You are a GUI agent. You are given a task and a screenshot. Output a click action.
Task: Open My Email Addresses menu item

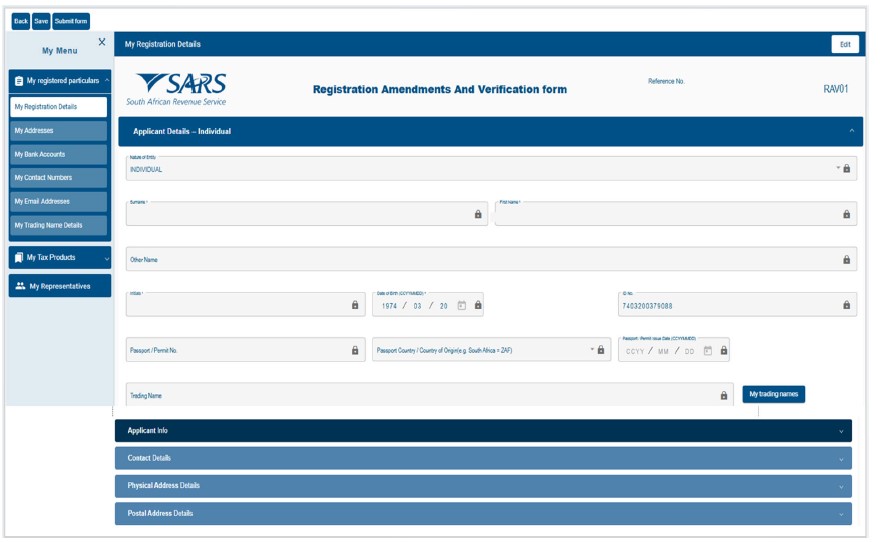[58, 201]
